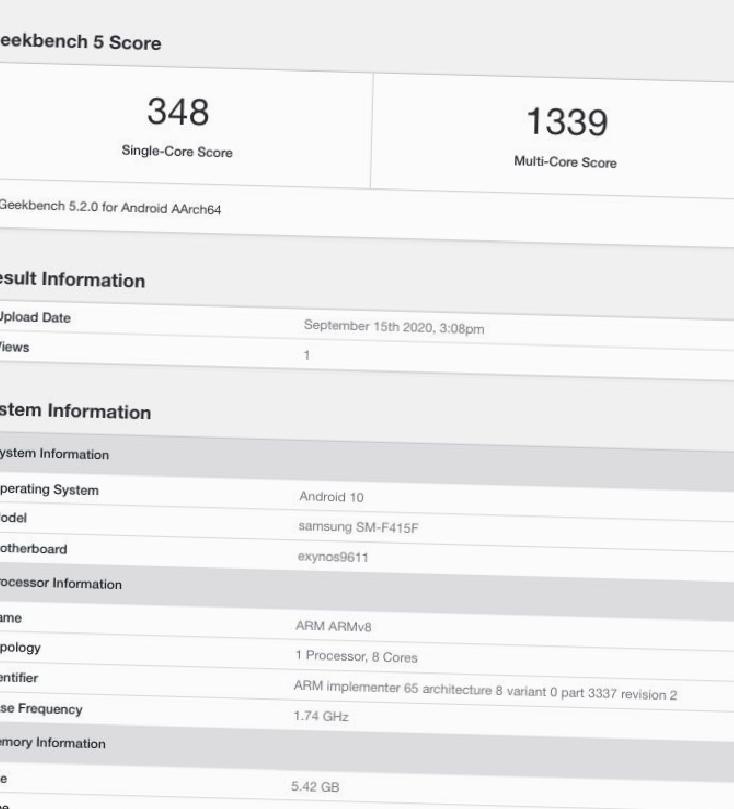Screen dimensions: 734x809
Task: Click the processor Name row label
Action: pos(11,618)
